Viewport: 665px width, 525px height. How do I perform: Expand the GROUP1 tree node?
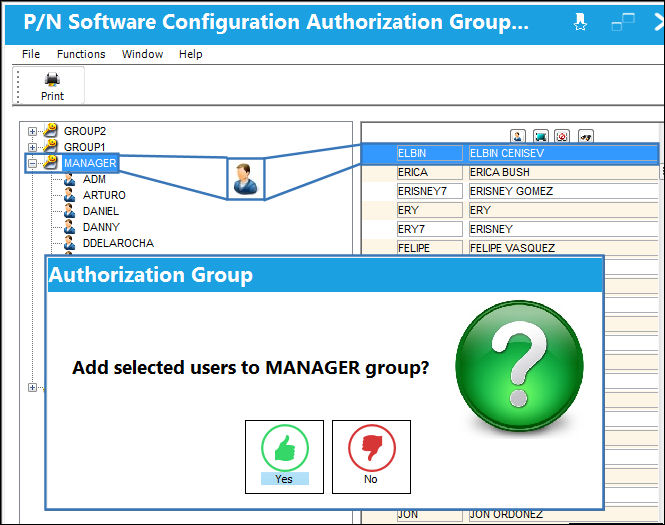tap(32, 147)
